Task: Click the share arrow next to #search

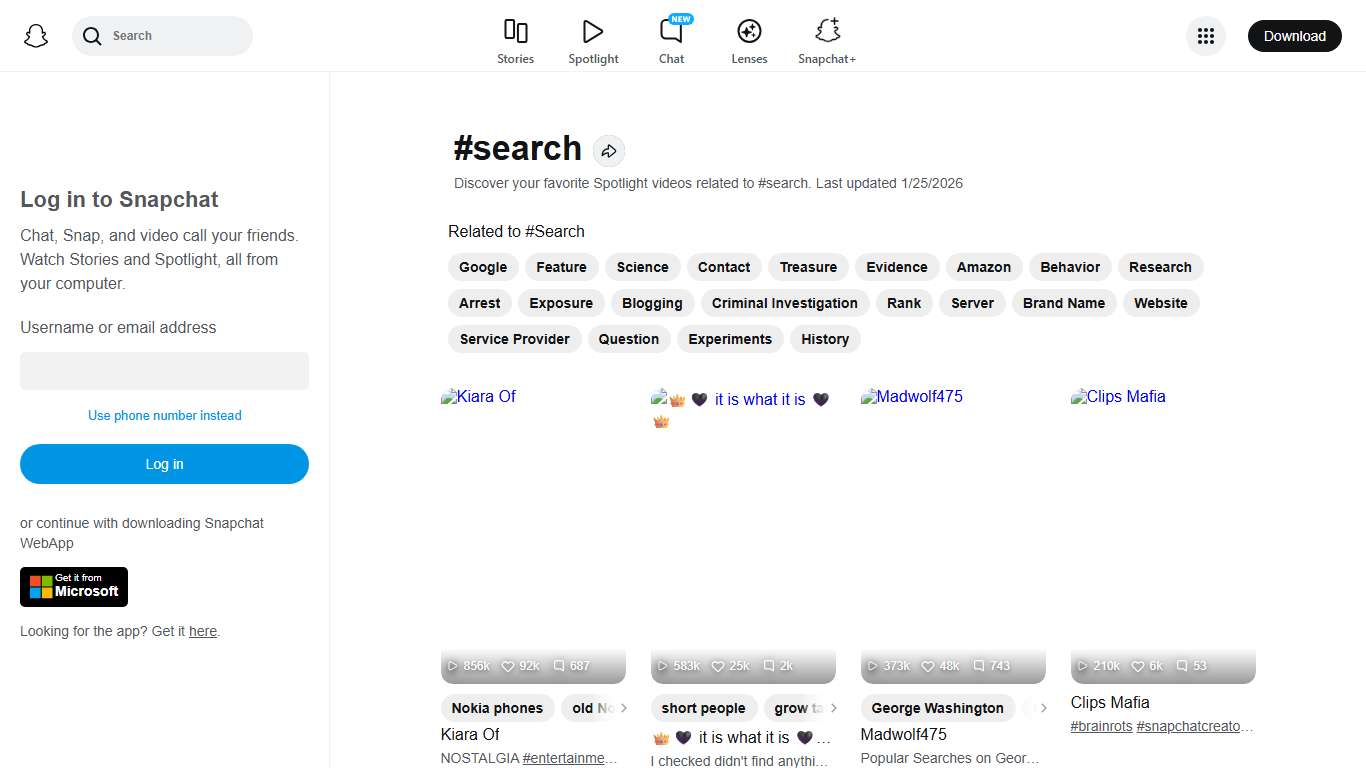Action: 609,150
